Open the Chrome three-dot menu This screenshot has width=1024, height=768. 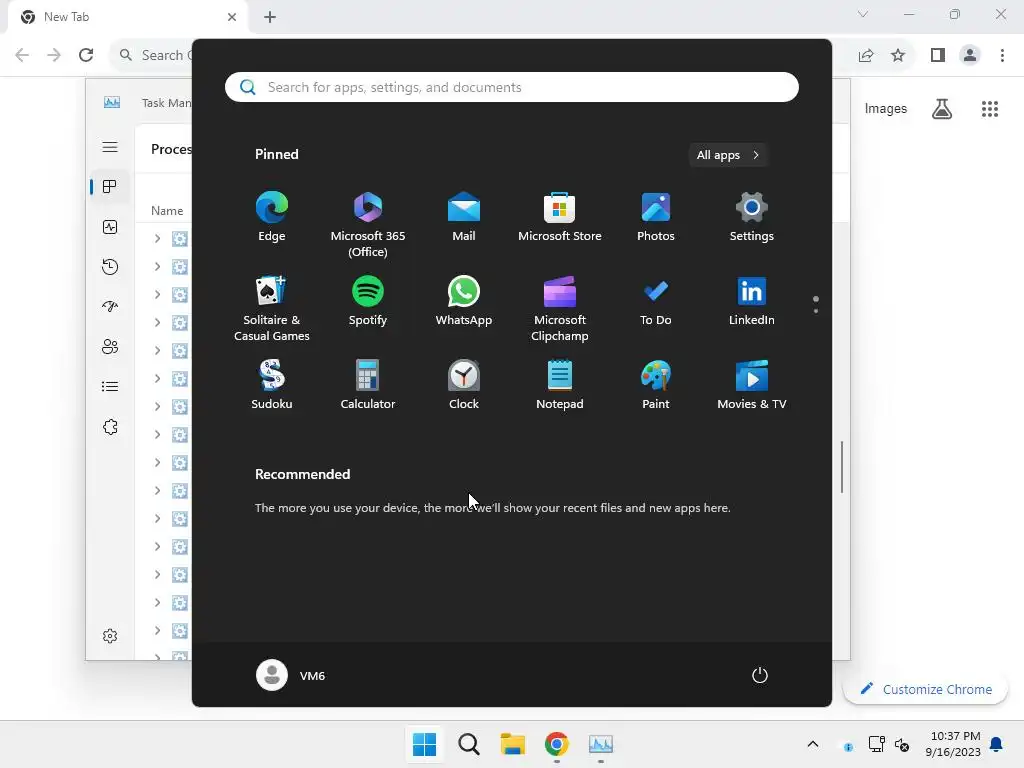click(x=1002, y=55)
